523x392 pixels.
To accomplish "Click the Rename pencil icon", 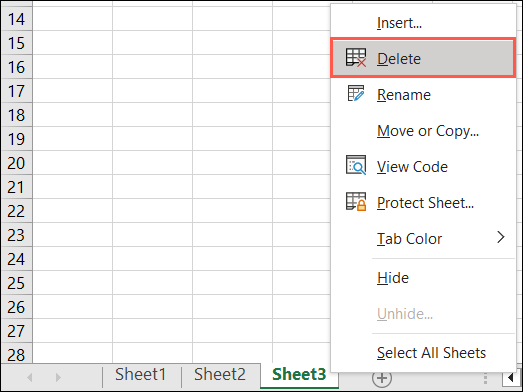I will (356, 94).
